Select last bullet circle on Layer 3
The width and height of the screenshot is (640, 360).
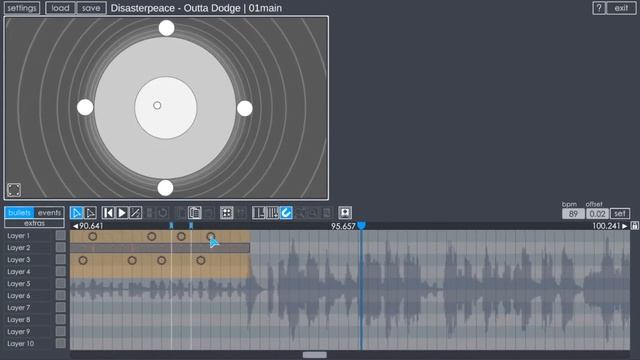(x=201, y=260)
